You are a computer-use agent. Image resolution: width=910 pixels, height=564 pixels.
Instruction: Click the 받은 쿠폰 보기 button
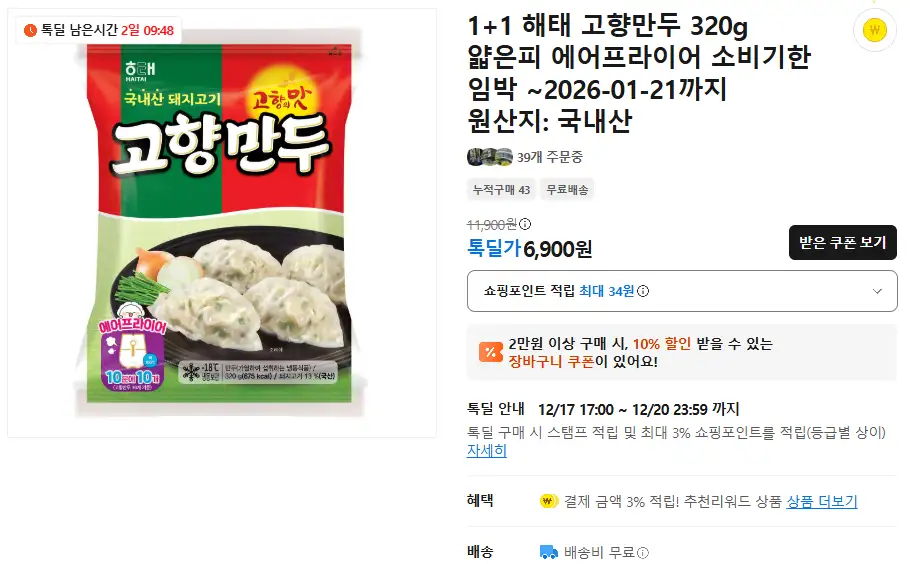coord(843,243)
